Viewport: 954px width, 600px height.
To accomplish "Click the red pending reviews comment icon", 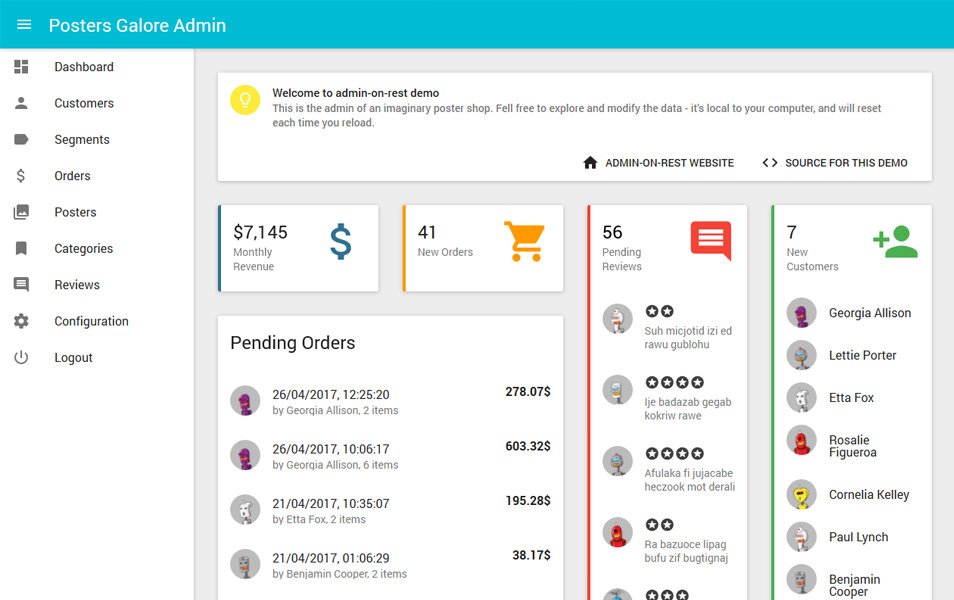I will coord(711,241).
